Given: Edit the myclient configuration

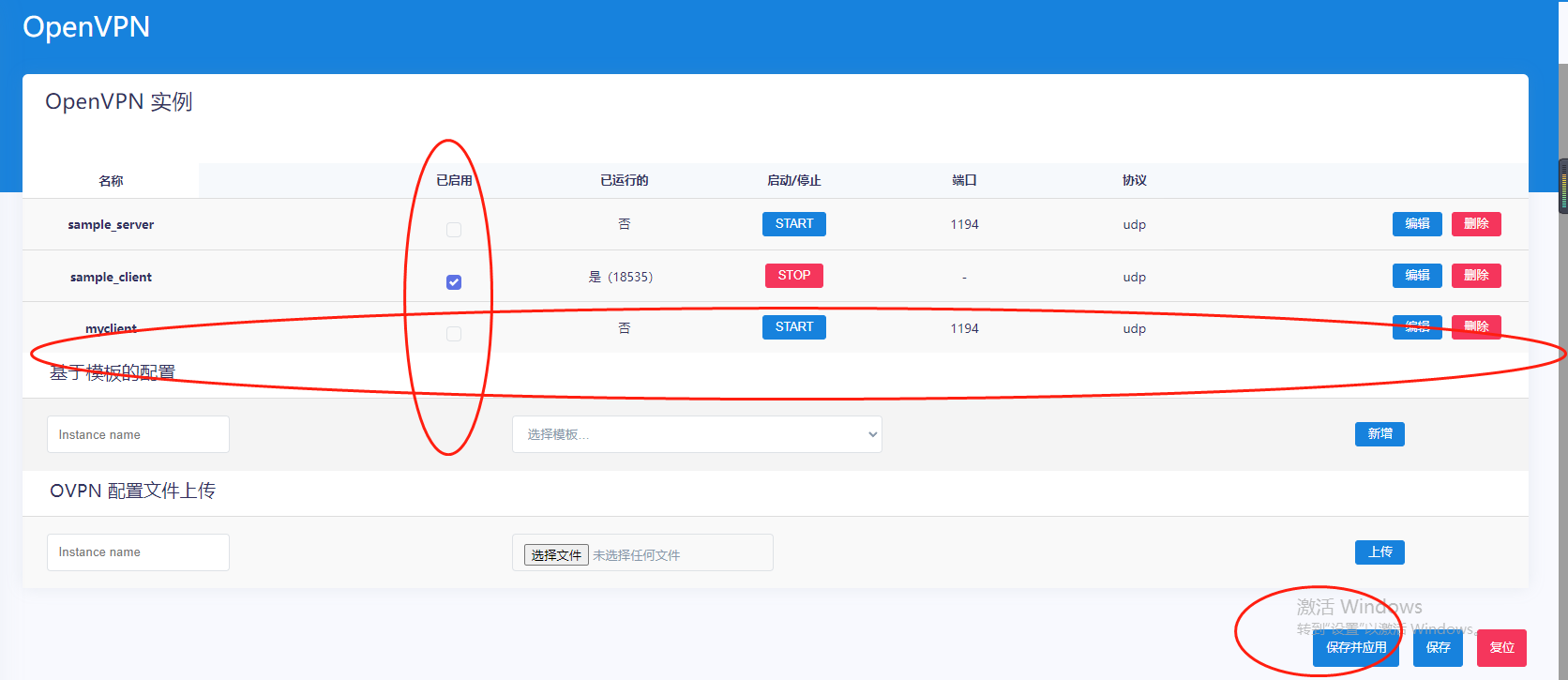Looking at the screenshot, I should (1416, 327).
